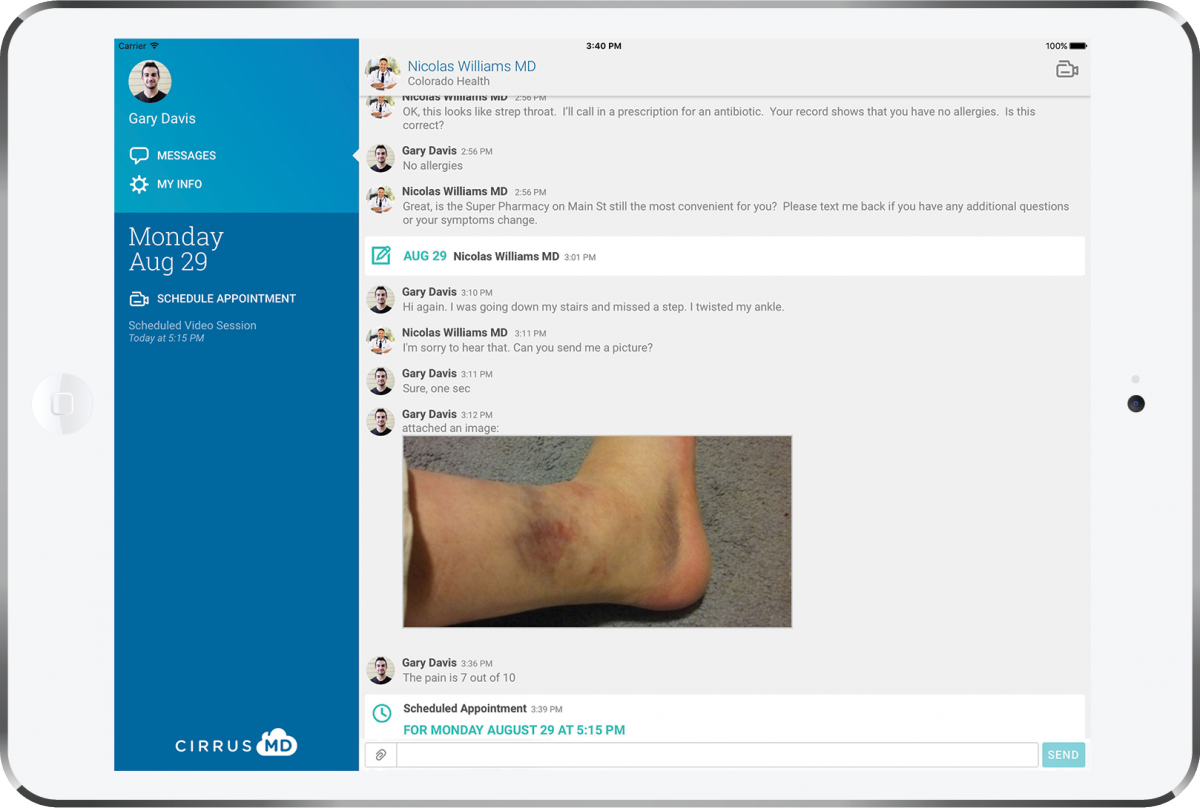This screenshot has width=1200, height=808.
Task: Open 'FOR MONDAY AUGUST 29 AT 5:15 PM' appointment
Action: click(x=514, y=730)
